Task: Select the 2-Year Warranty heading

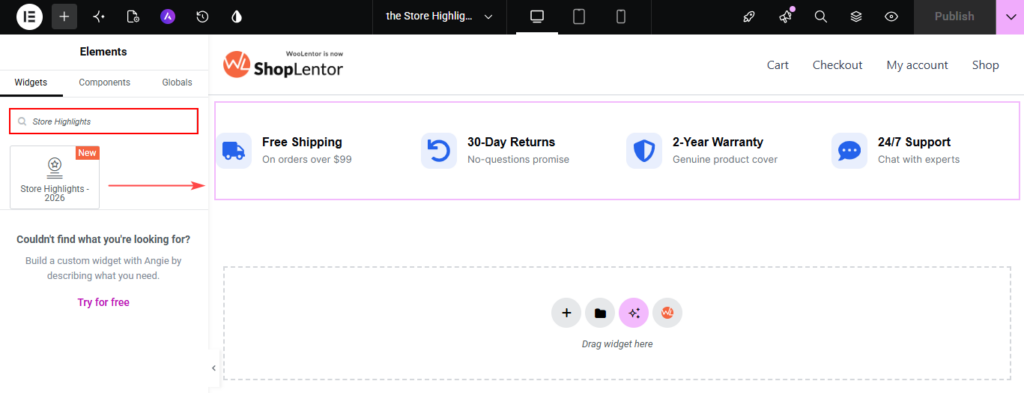Action: 718,142
